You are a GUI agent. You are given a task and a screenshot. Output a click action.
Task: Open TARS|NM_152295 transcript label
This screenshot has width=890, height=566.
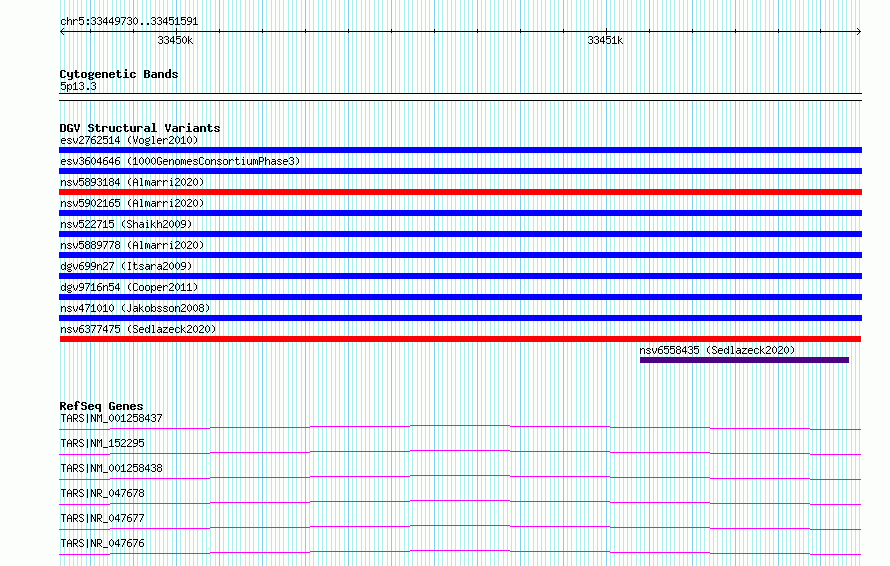102,443
